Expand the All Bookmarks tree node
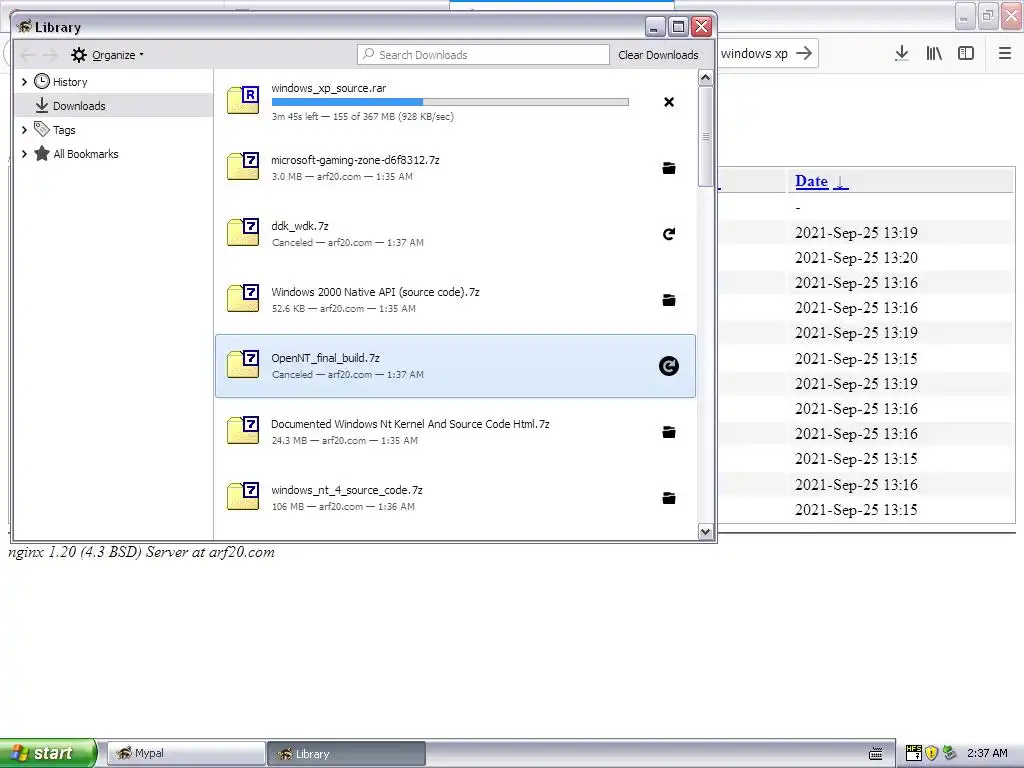The image size is (1024, 768). (x=24, y=154)
